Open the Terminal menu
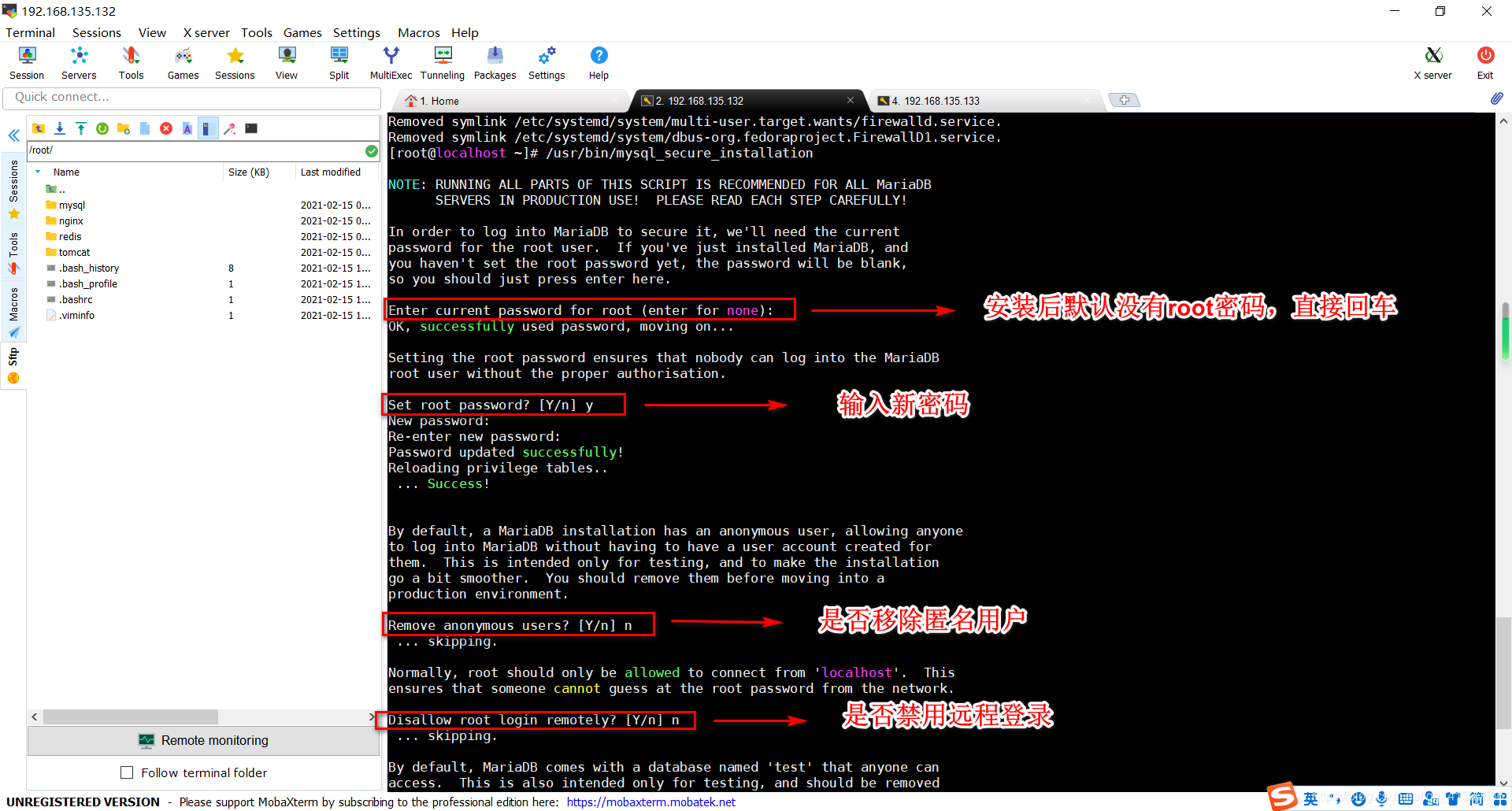Viewport: 1512px width, 811px height. click(30, 32)
